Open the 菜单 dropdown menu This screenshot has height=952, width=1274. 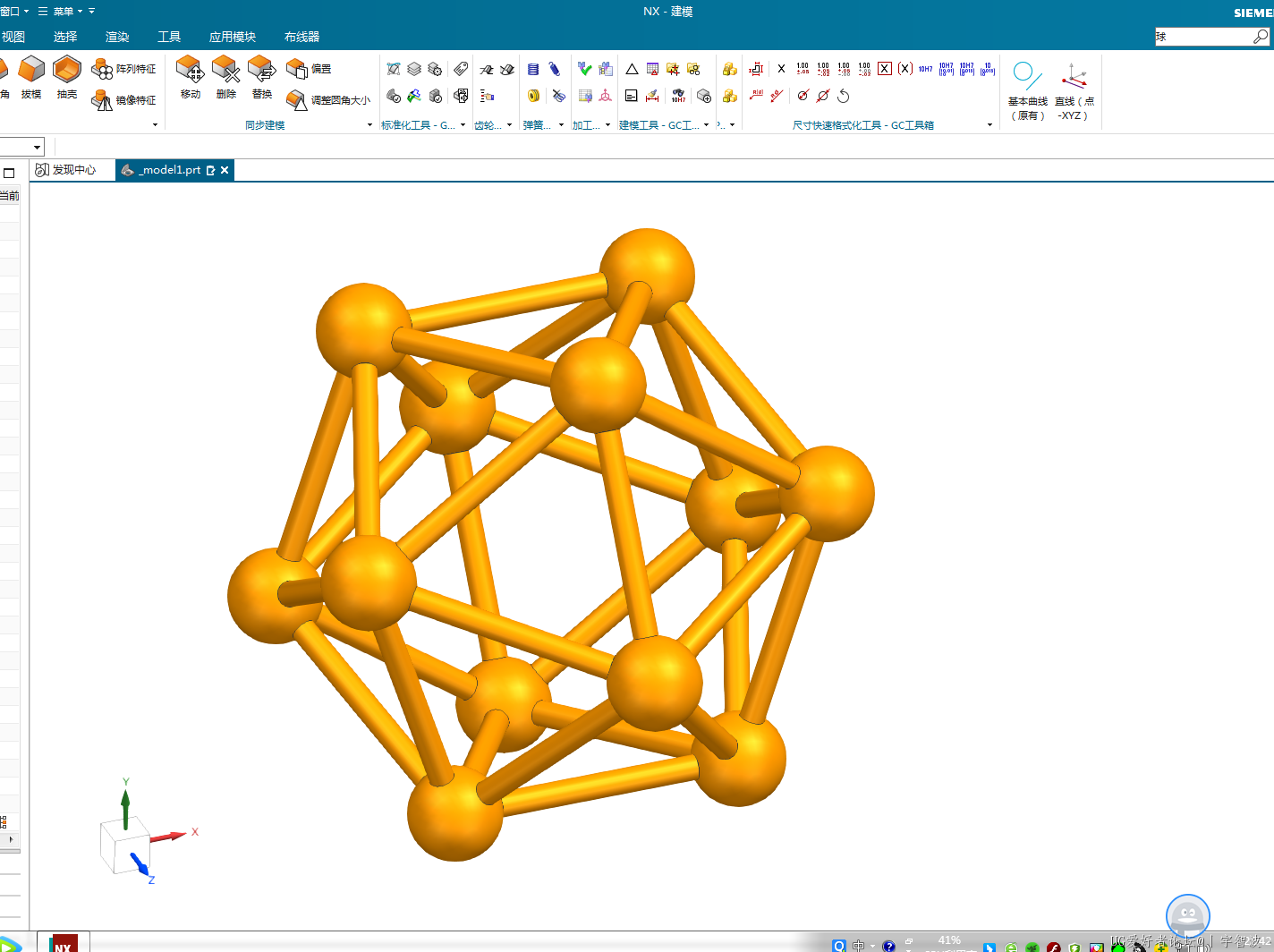point(60,12)
